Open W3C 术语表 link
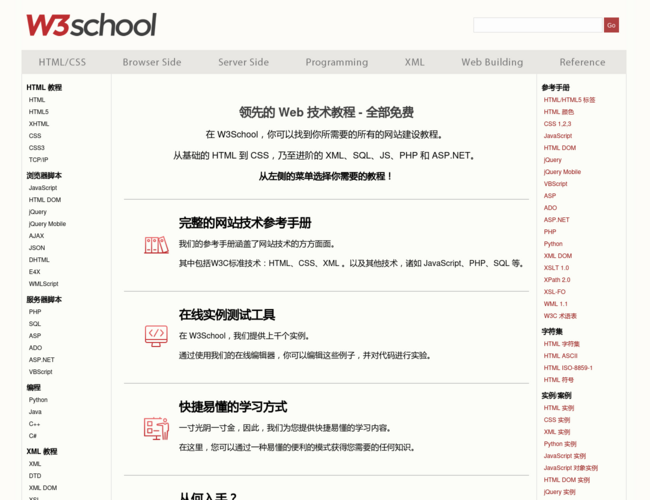This screenshot has height=500, width=650. click(560, 316)
